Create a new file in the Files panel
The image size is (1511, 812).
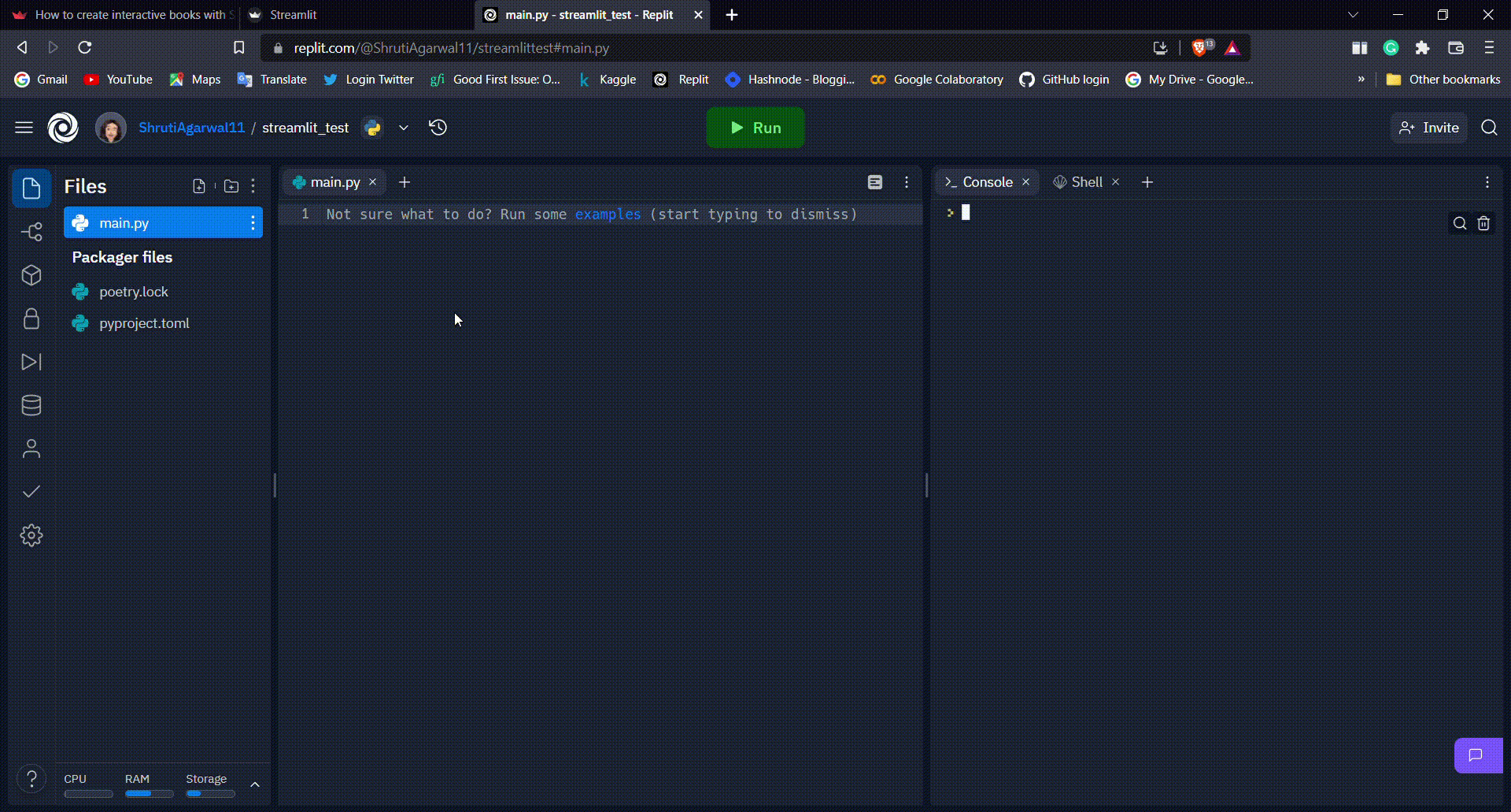(x=198, y=186)
